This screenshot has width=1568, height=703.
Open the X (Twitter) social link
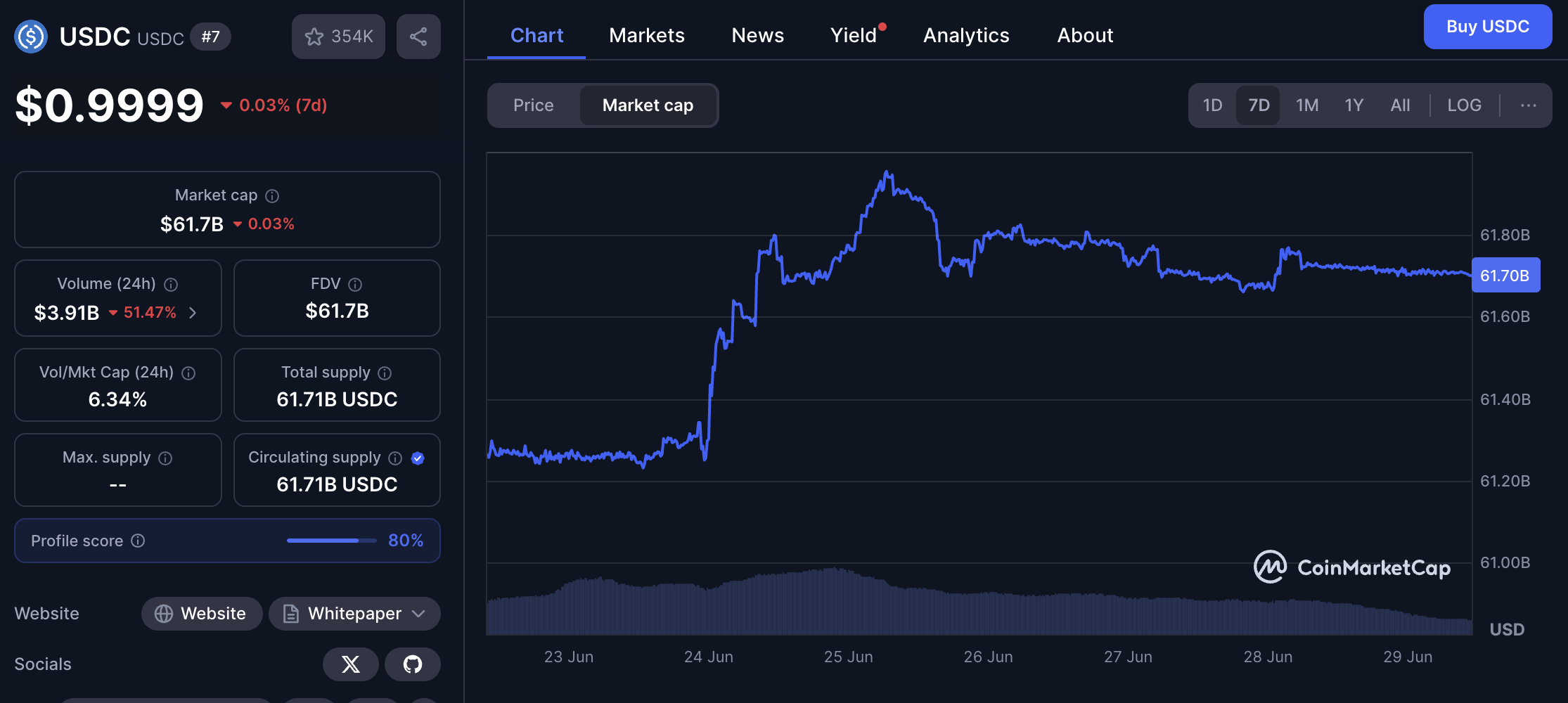coord(350,664)
